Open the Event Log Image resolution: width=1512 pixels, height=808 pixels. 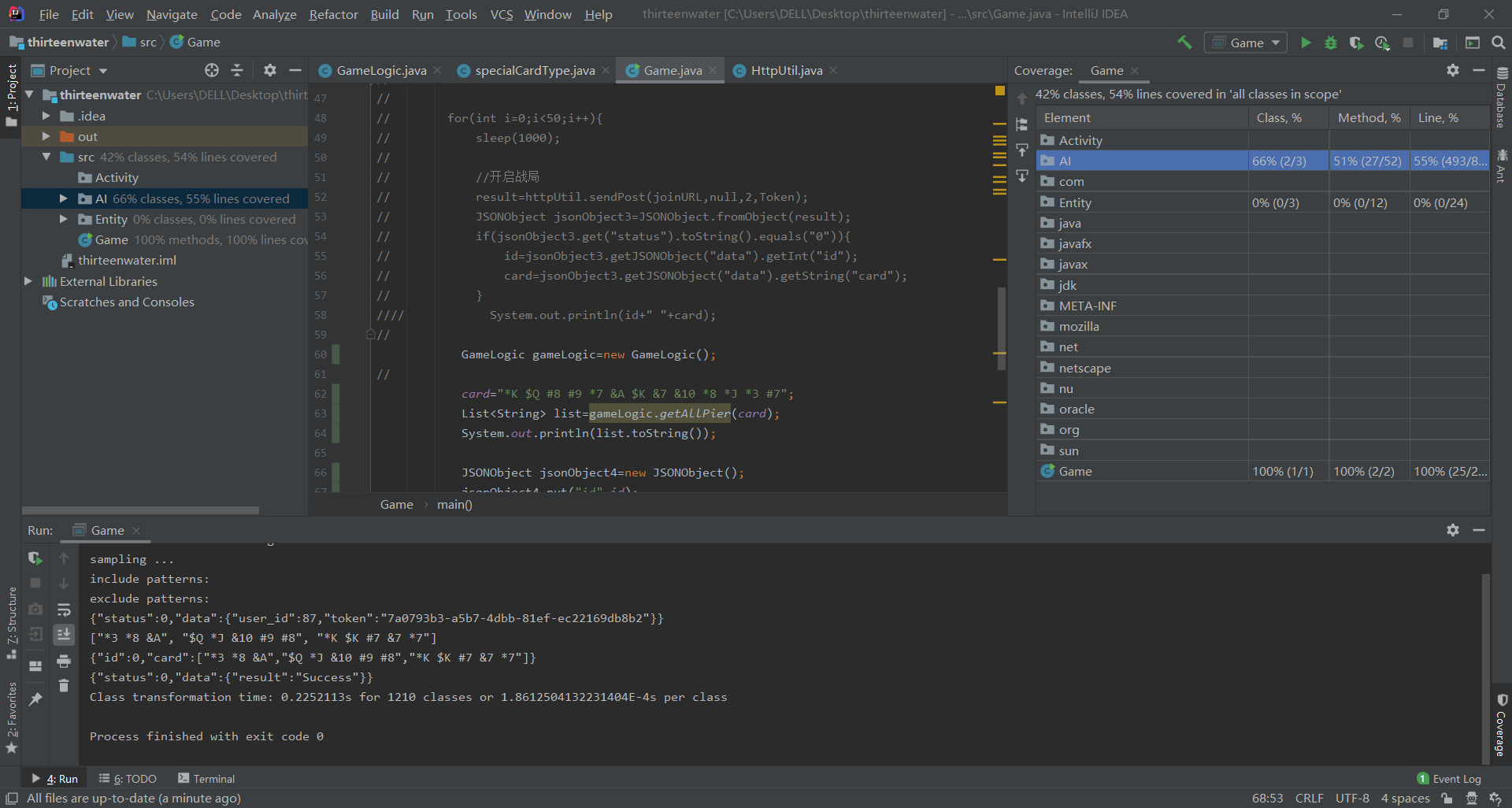point(1449,779)
